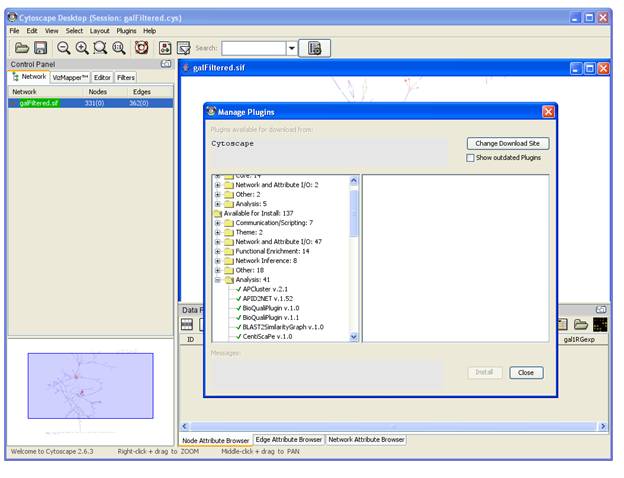
Task: Click the Cytoscape icon in Manage Plugins title bar
Action: coord(211,111)
